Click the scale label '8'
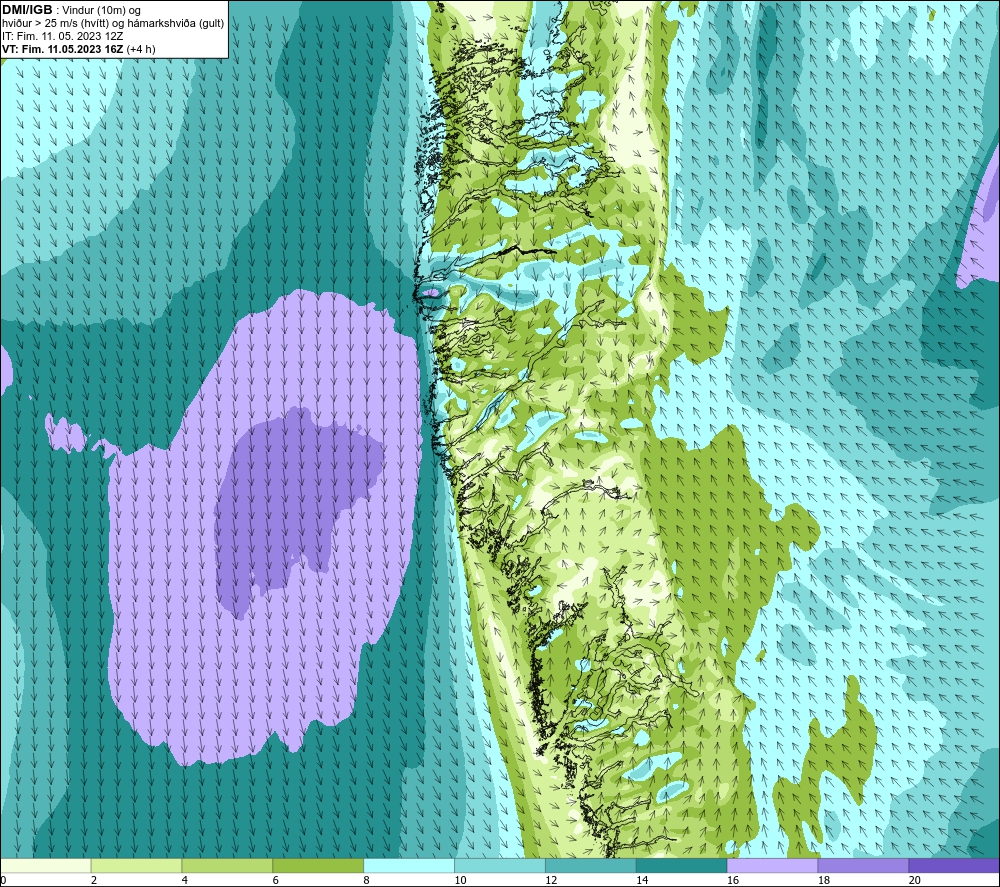1000x887 pixels. tap(366, 880)
